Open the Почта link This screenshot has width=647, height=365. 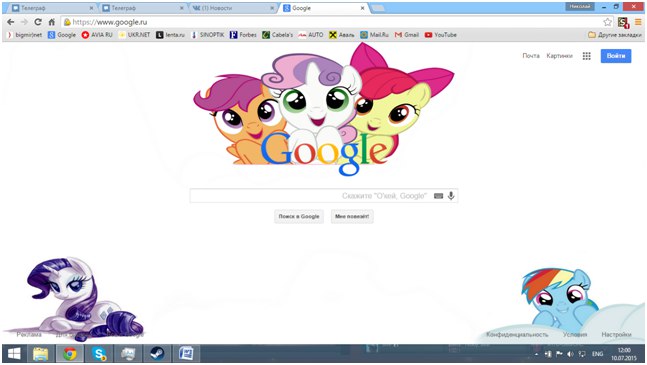click(531, 56)
